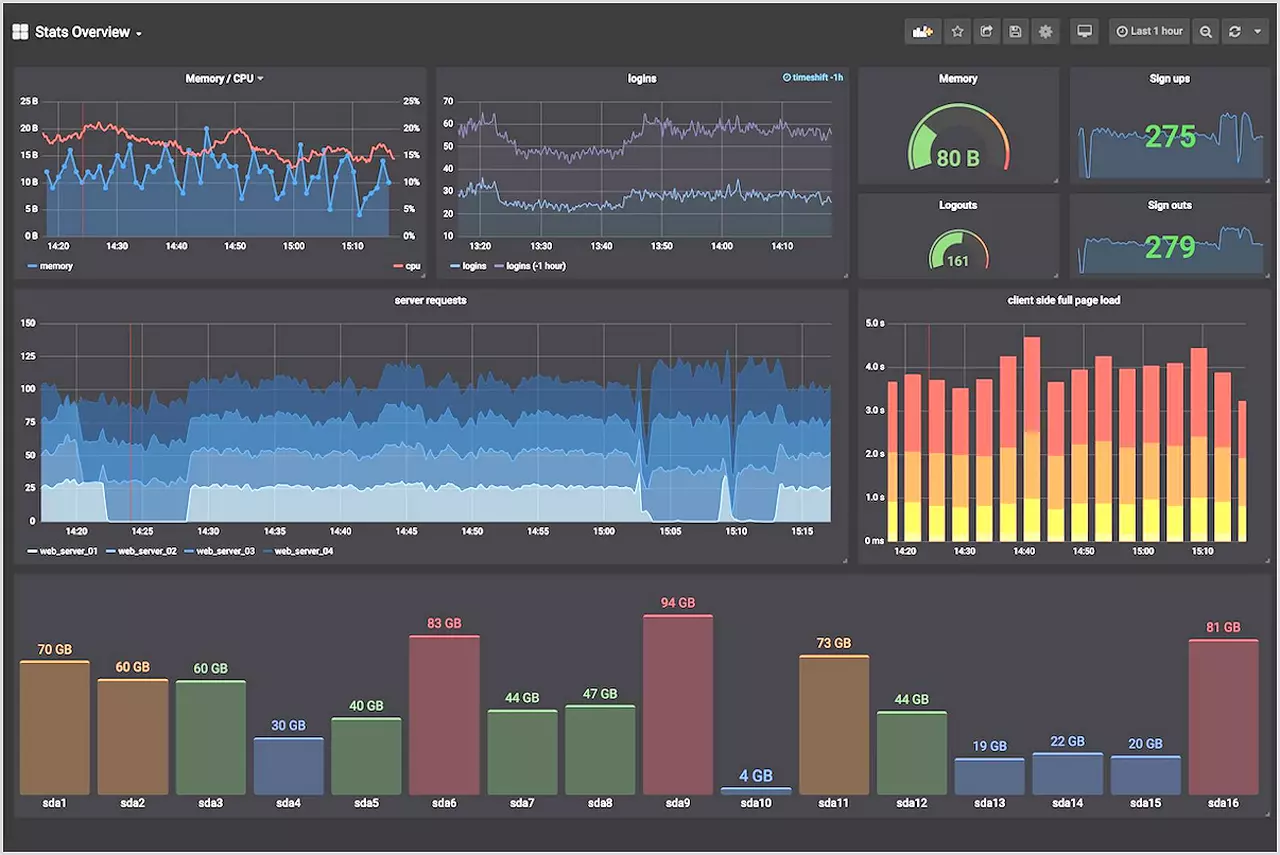Image resolution: width=1280 pixels, height=855 pixels.
Task: Click the 161 logouts gauge value
Action: (958, 261)
